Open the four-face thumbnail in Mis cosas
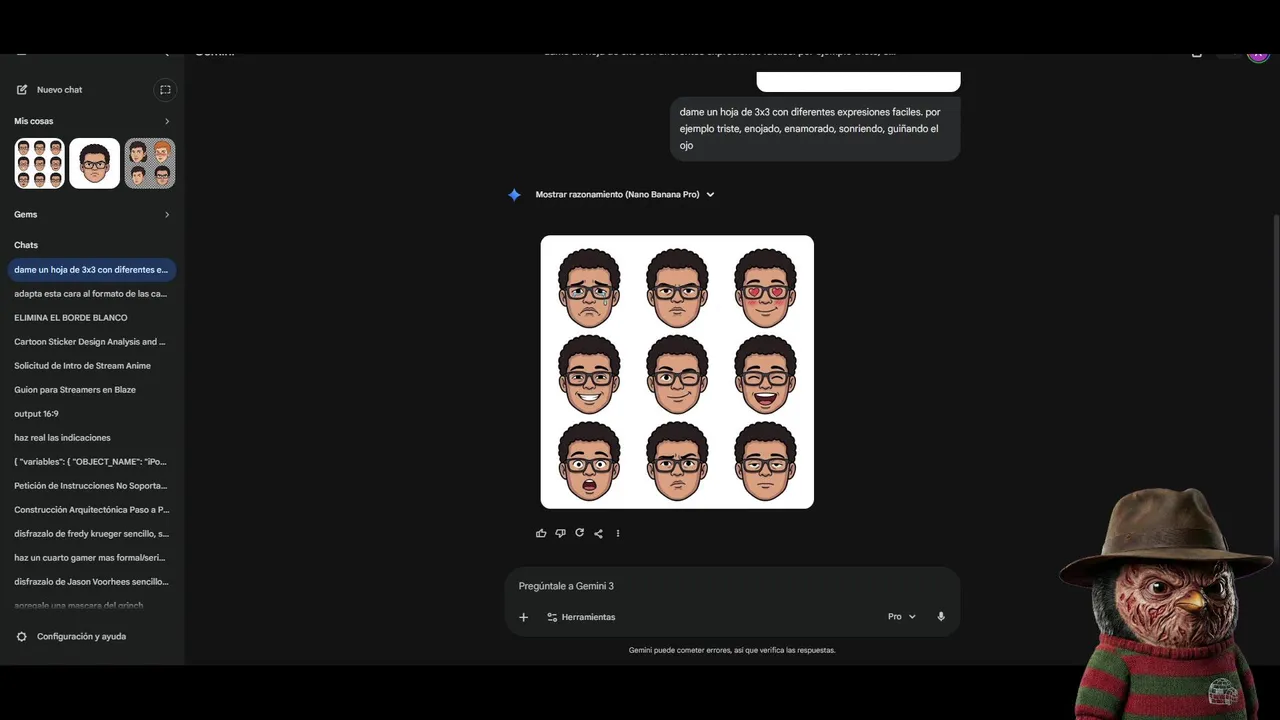Viewport: 1280px width, 720px height. [x=150, y=163]
